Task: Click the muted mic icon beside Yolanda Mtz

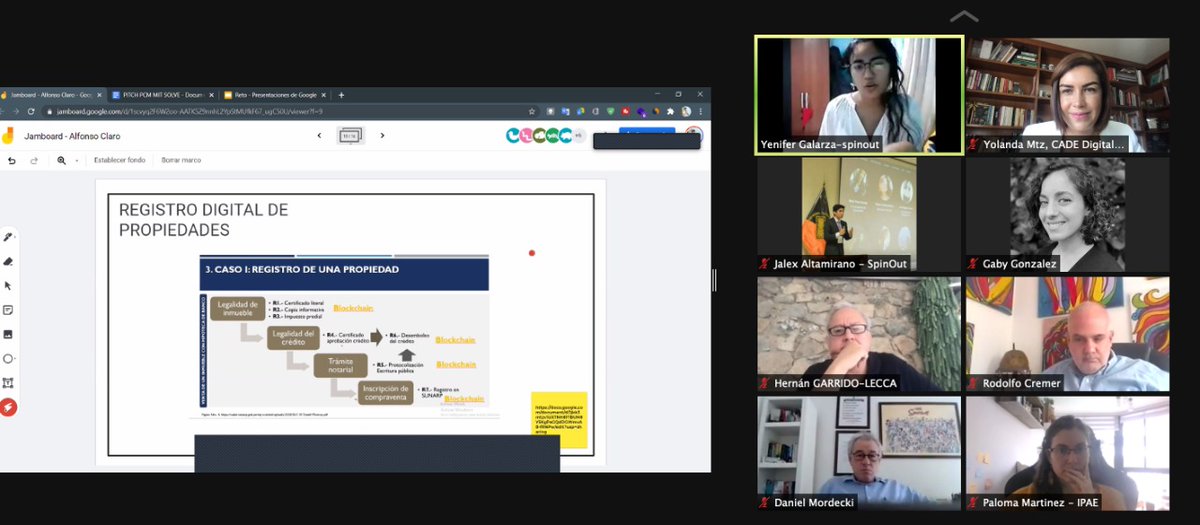Action: (973, 144)
